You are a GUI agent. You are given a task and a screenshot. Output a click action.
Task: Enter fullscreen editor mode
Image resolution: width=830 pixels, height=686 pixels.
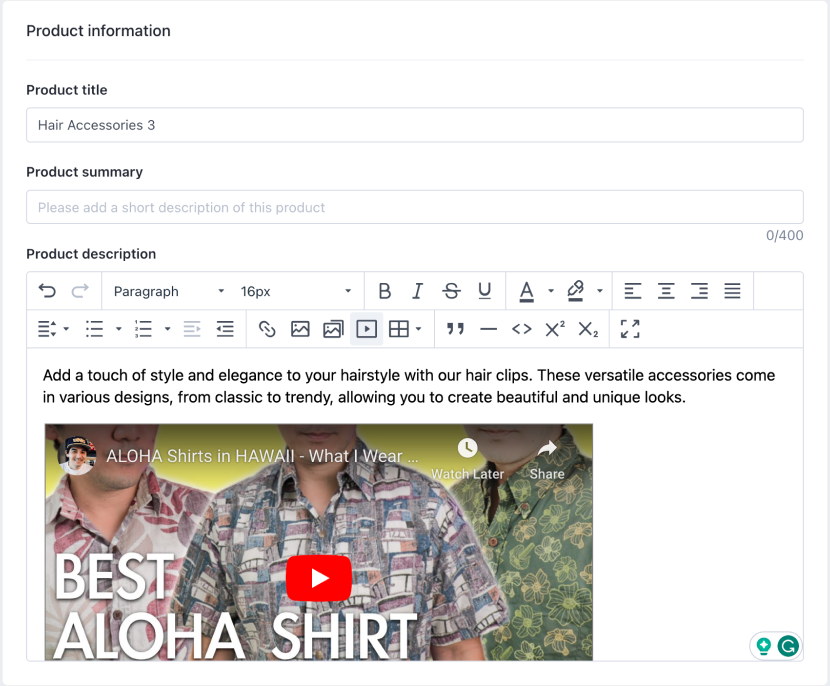[630, 329]
